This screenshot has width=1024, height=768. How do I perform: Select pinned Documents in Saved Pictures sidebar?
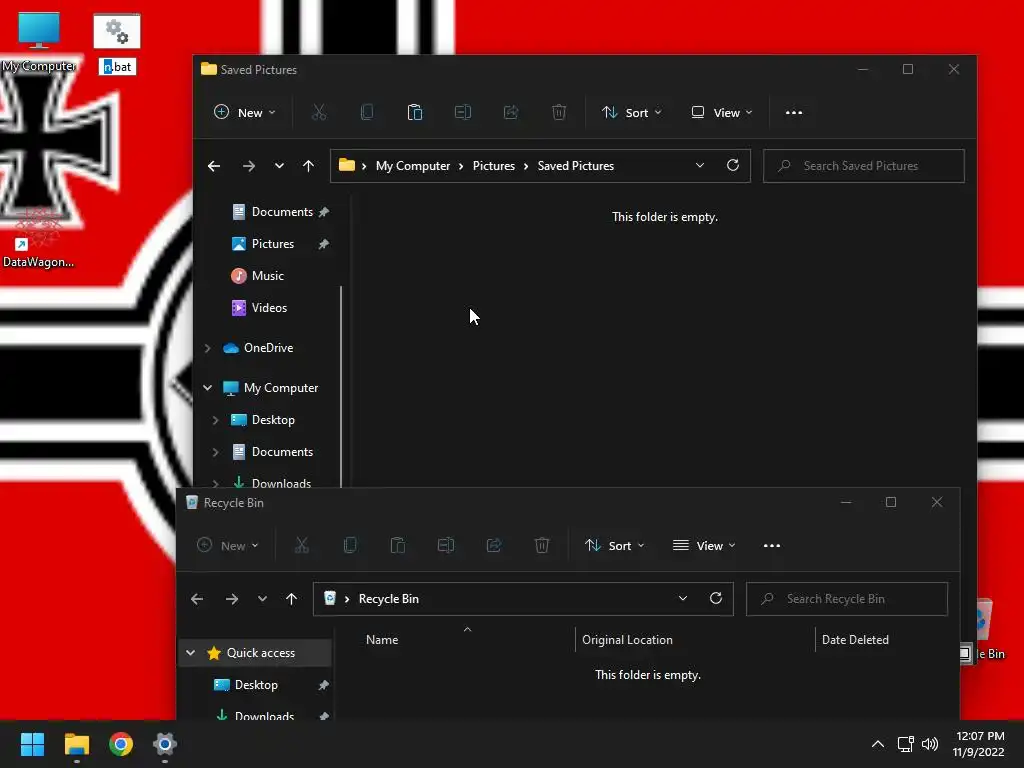tap(280, 212)
